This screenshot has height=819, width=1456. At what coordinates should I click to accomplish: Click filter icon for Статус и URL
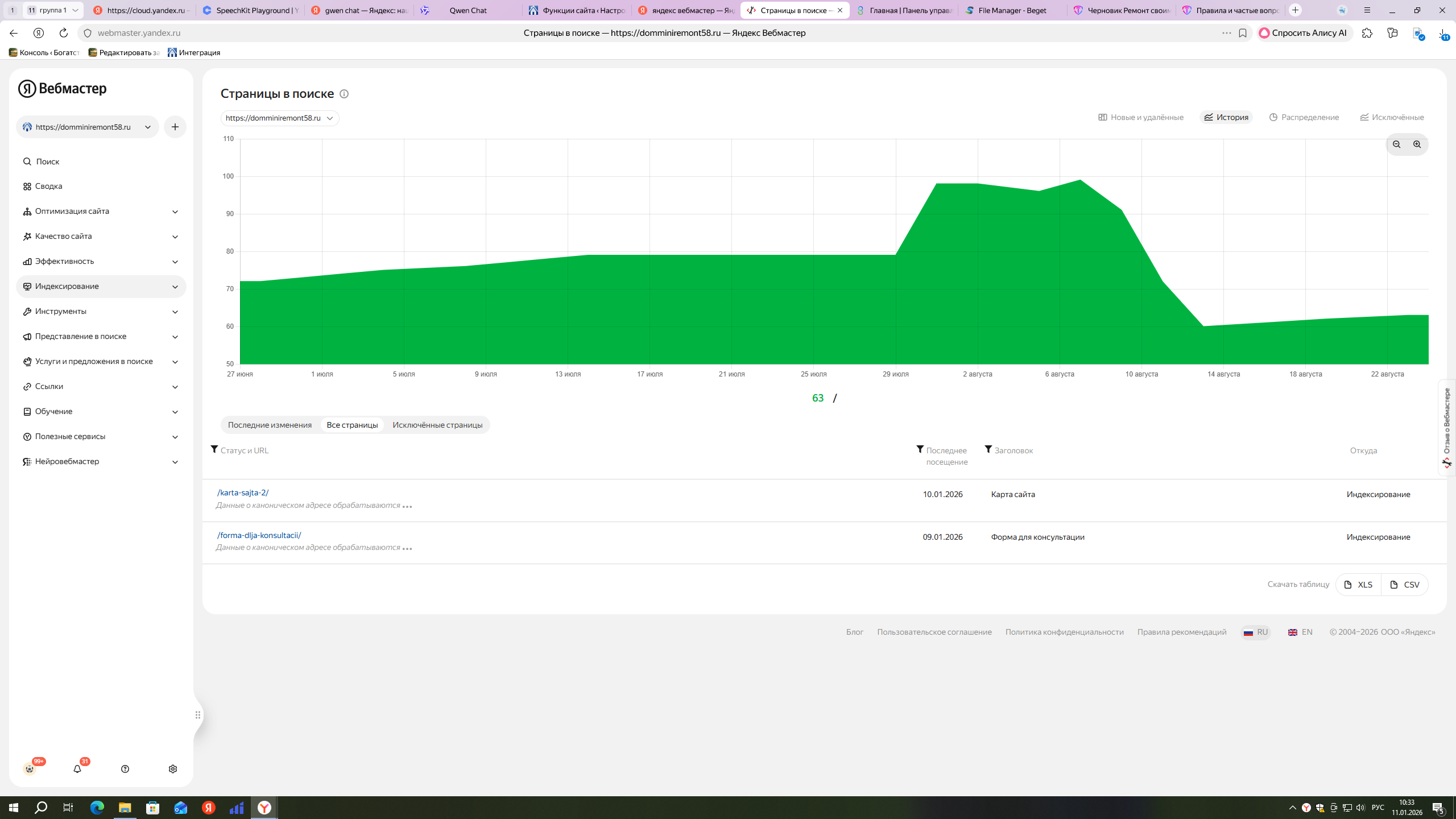tap(214, 449)
